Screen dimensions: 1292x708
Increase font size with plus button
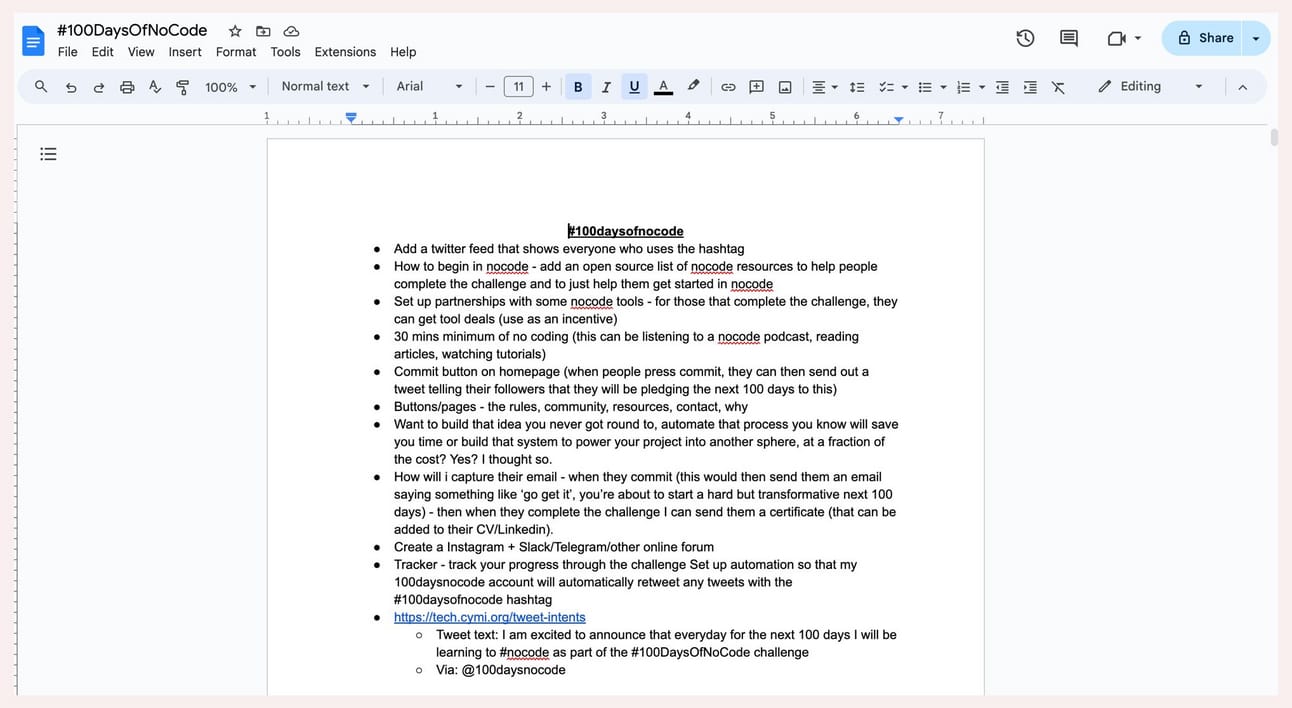[x=546, y=87]
